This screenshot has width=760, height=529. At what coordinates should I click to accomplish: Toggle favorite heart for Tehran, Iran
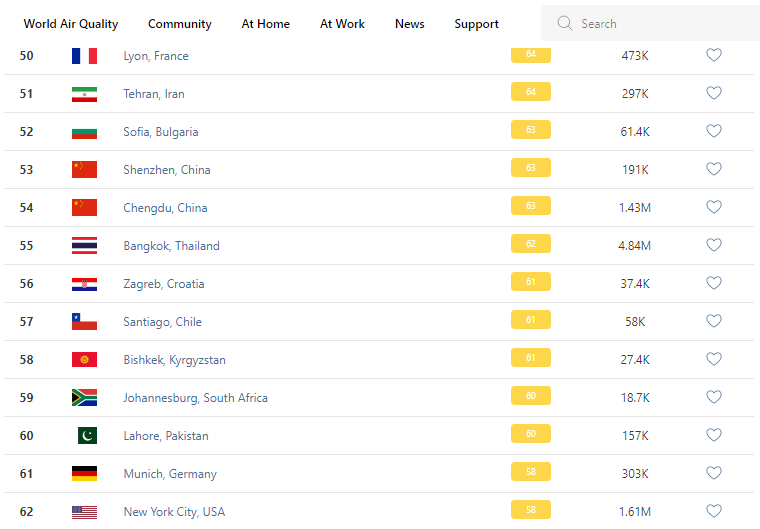coord(714,93)
